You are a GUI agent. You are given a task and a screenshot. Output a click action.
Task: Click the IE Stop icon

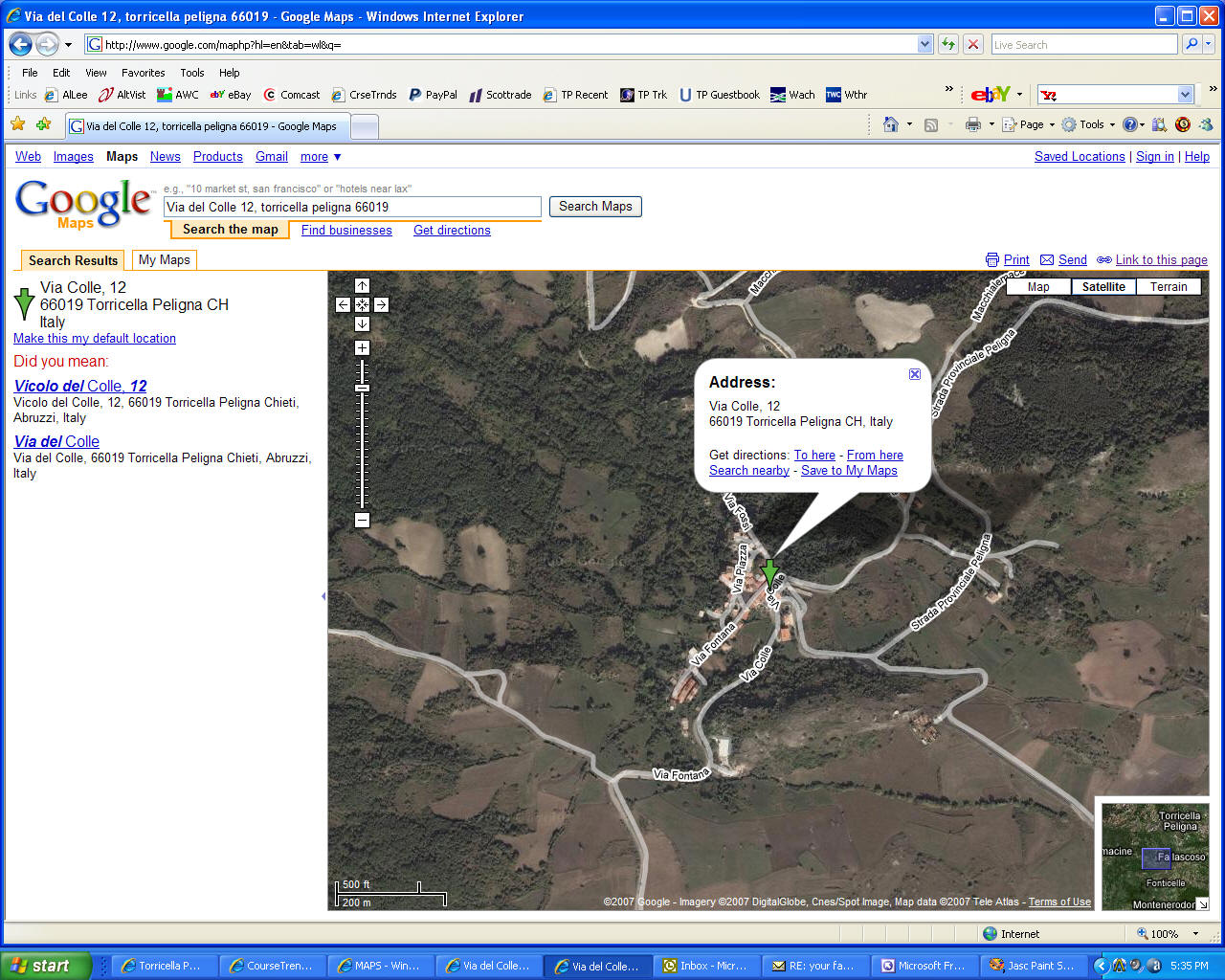(x=973, y=44)
